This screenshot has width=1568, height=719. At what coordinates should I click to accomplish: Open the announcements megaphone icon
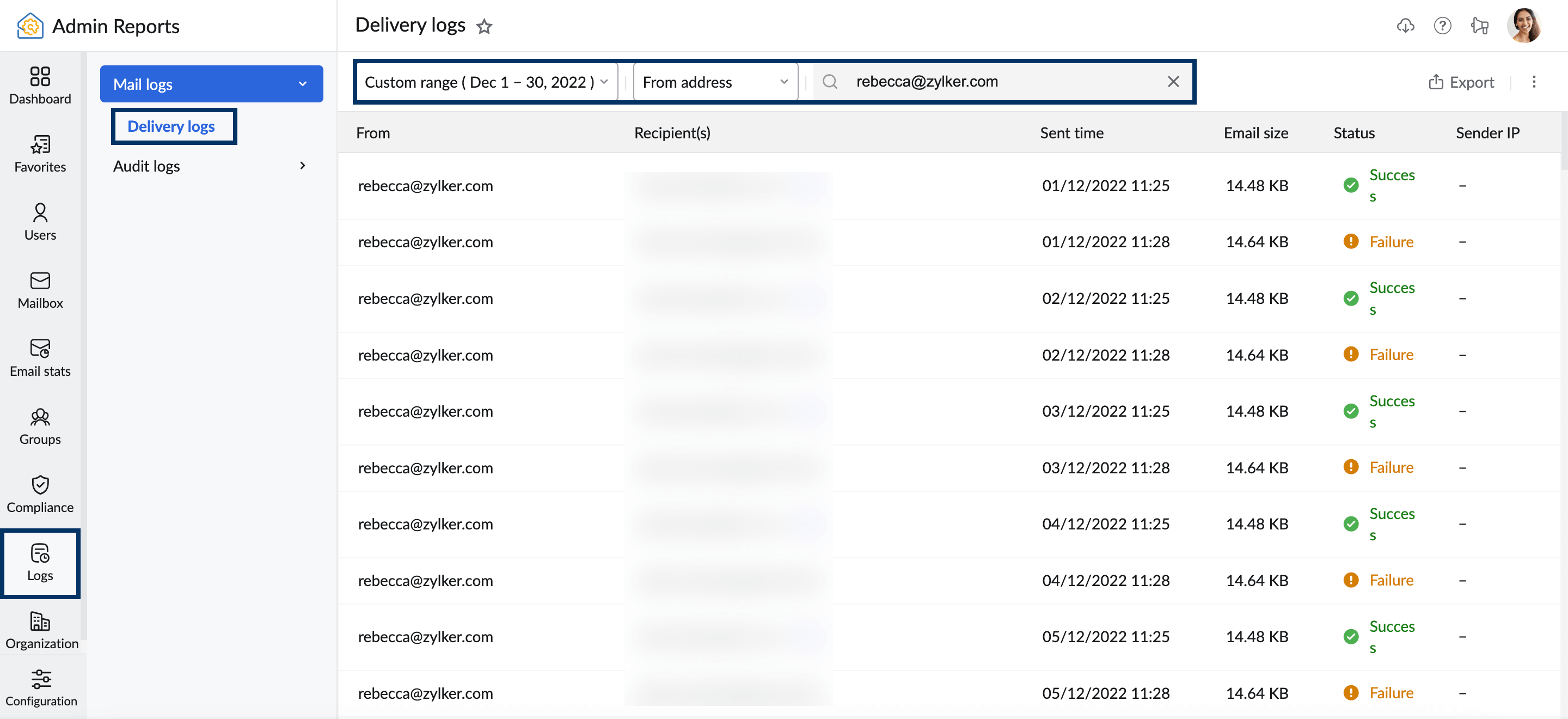point(1480,26)
